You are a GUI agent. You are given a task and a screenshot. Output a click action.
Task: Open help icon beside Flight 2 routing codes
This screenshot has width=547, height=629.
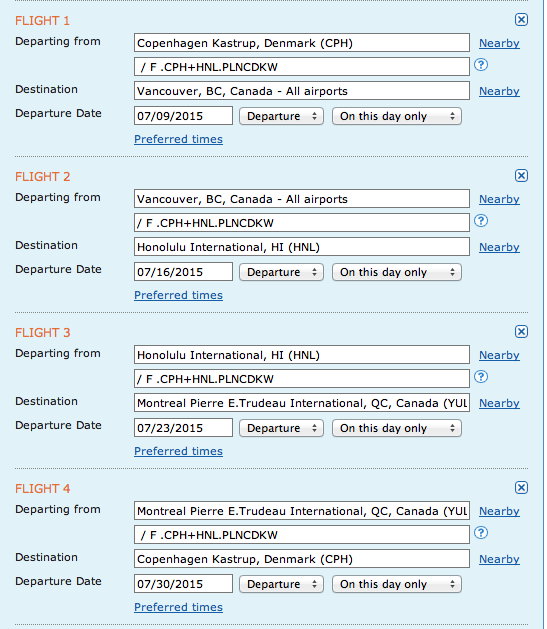point(481,221)
